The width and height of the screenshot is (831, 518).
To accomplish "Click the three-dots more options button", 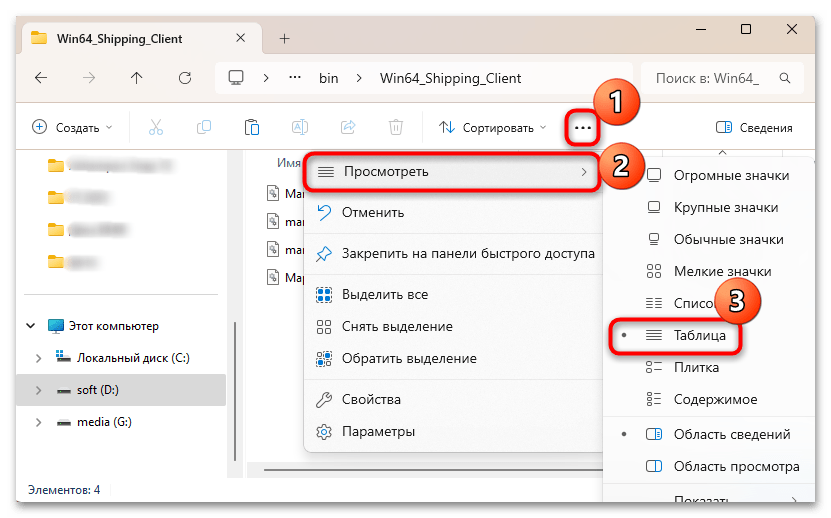I will 582,127.
